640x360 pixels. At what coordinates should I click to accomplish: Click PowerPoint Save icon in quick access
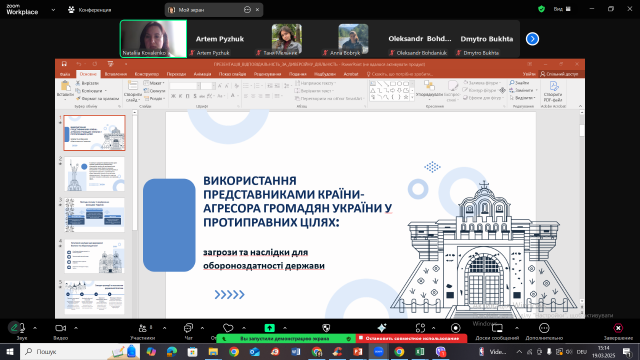pos(64,64)
